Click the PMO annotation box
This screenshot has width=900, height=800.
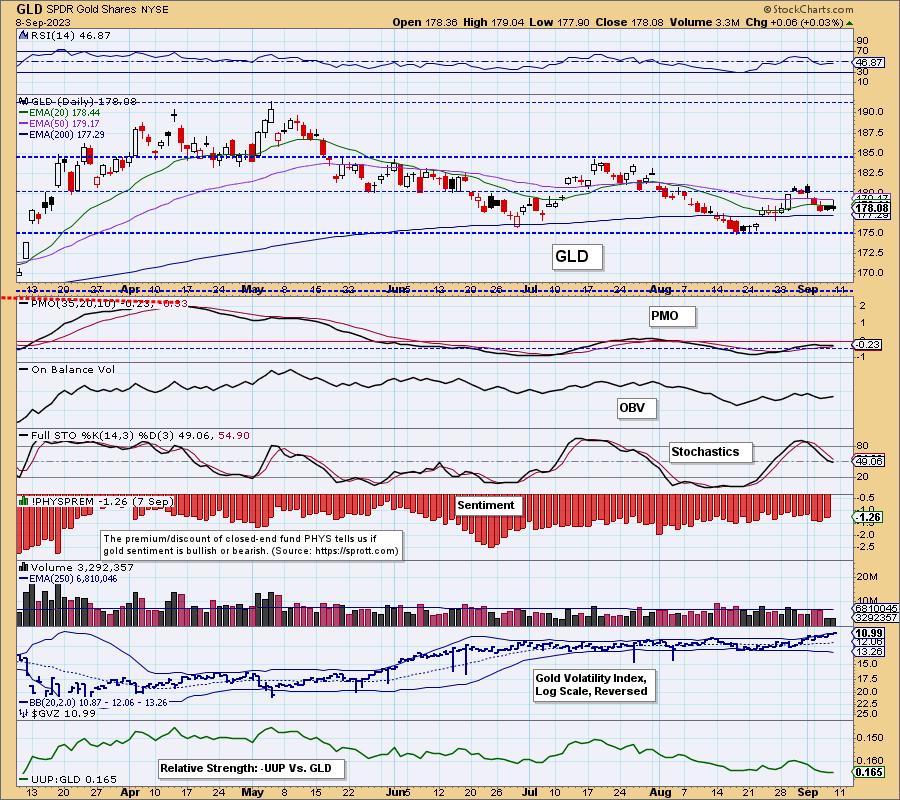pos(672,316)
